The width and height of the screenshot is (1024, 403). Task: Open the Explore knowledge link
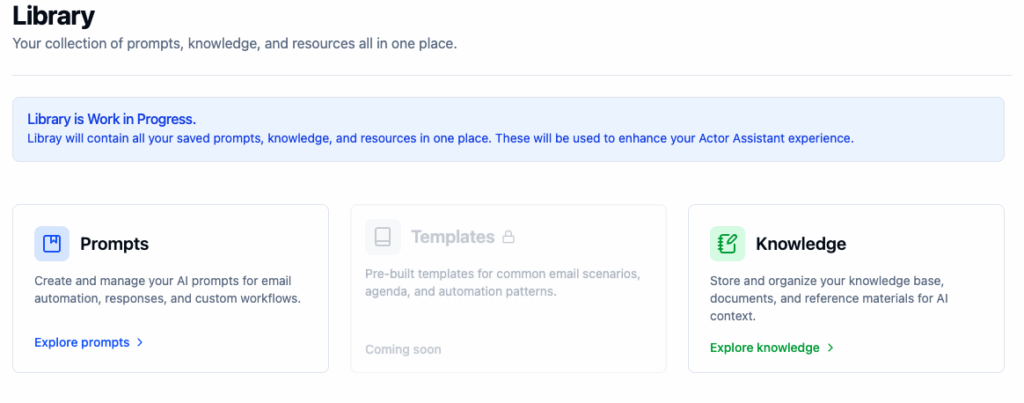[764, 348]
